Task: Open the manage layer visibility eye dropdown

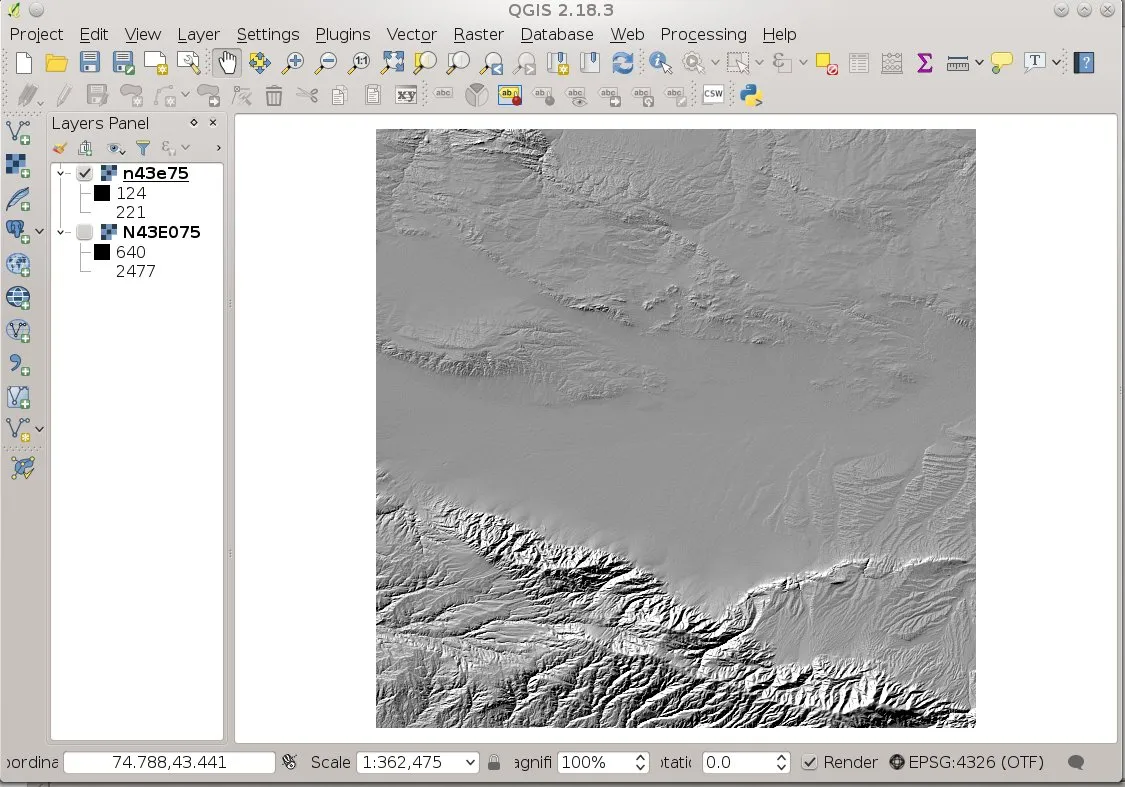Action: [x=118, y=148]
